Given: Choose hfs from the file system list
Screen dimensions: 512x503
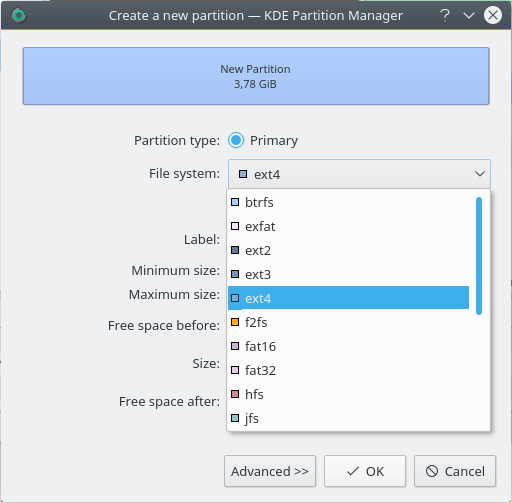Looking at the screenshot, I should 348,394.
